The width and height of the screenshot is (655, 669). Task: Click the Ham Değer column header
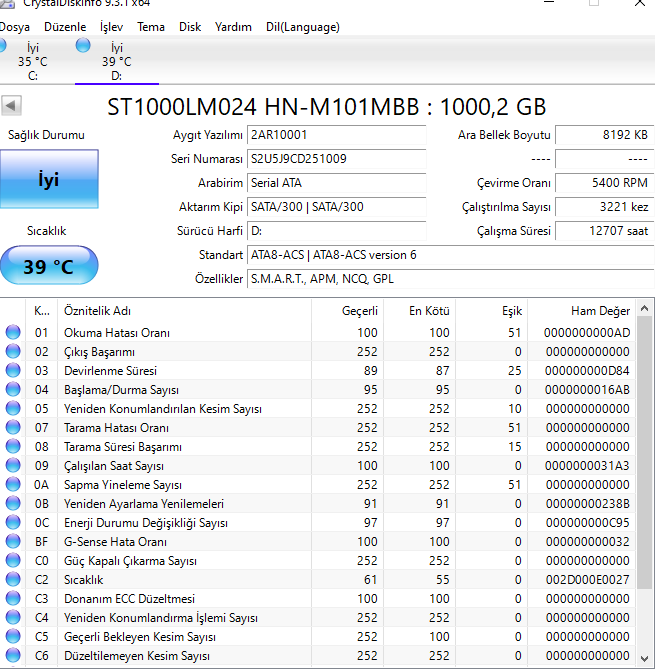[x=586, y=310]
